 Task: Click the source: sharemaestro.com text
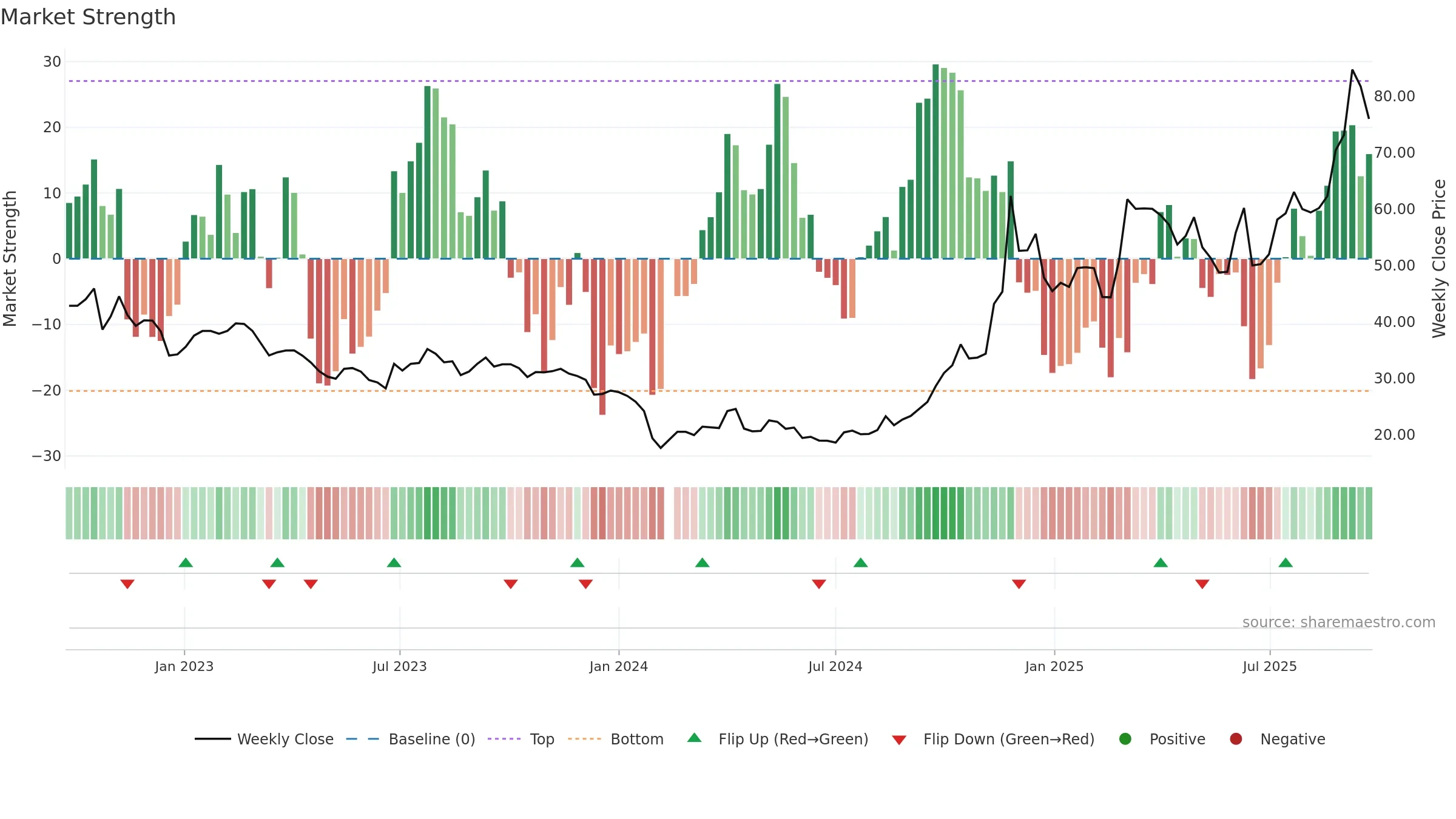click(1339, 622)
